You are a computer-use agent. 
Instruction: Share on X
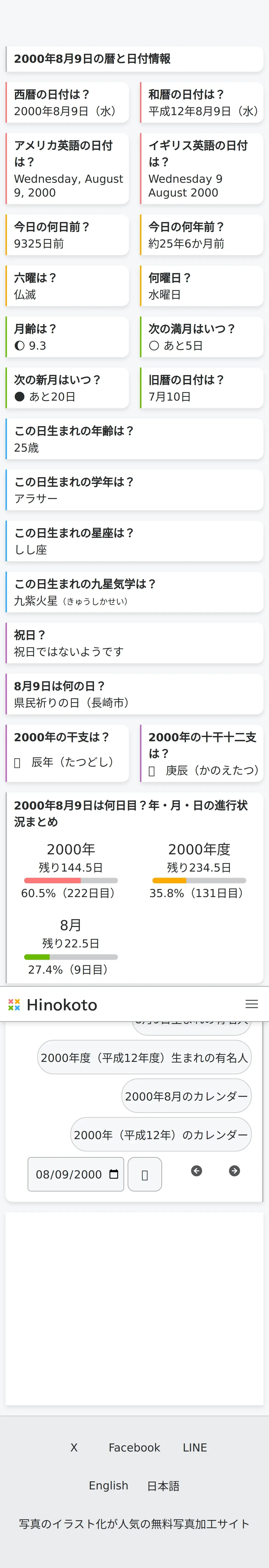74,1448
